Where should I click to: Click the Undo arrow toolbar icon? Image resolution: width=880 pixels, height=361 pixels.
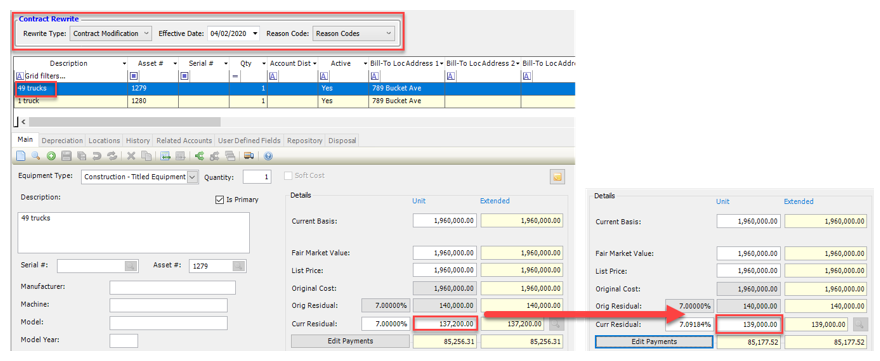click(97, 156)
